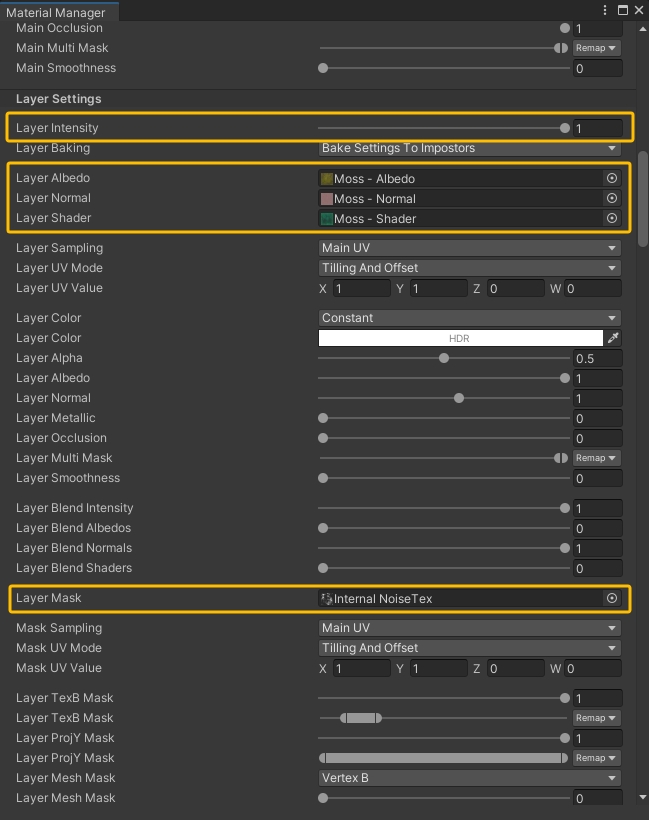
Task: Click the Layer Blend Intensity label
Action: click(75, 508)
